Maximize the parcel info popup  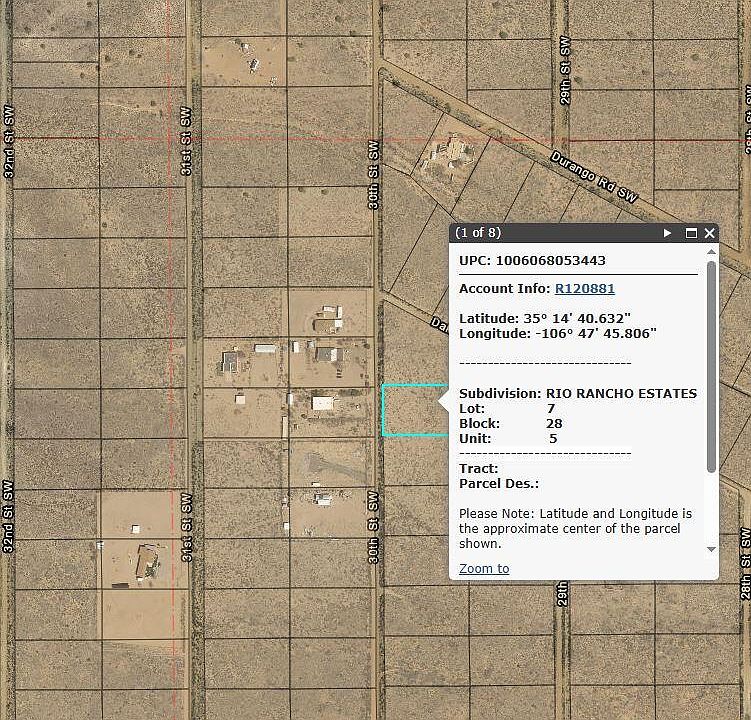(x=691, y=233)
